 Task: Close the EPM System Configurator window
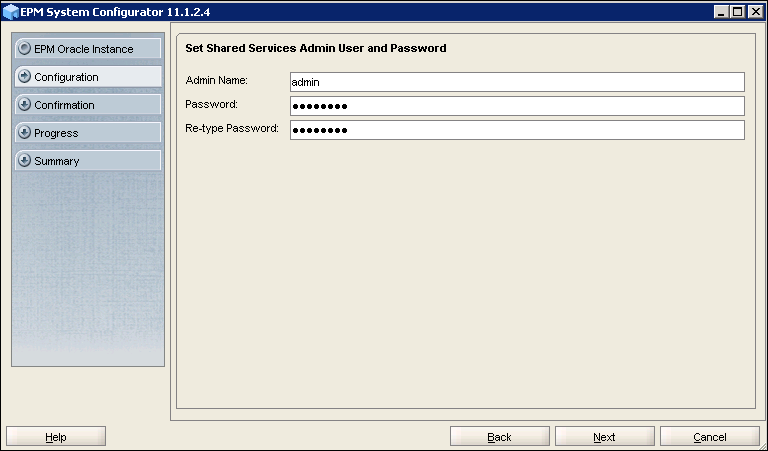pos(755,11)
